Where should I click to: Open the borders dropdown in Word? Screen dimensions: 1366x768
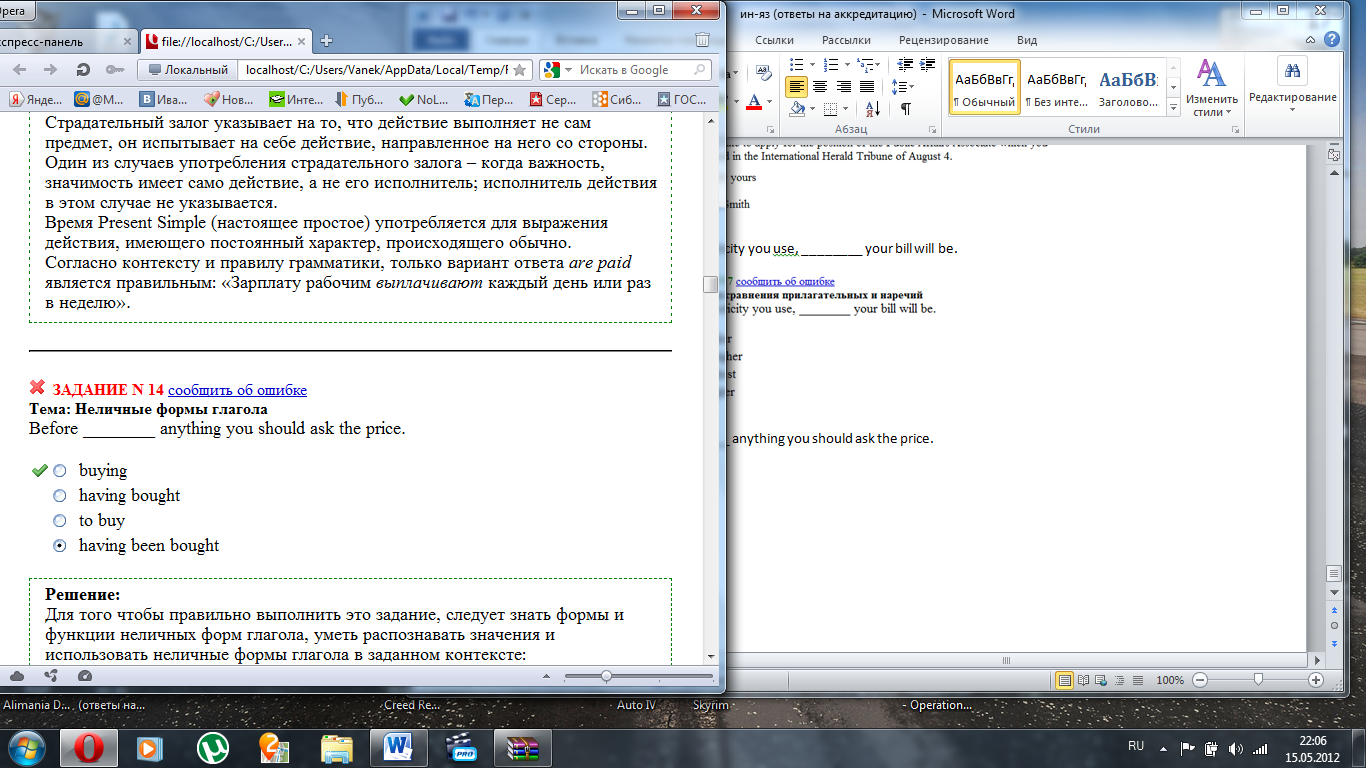(845, 109)
